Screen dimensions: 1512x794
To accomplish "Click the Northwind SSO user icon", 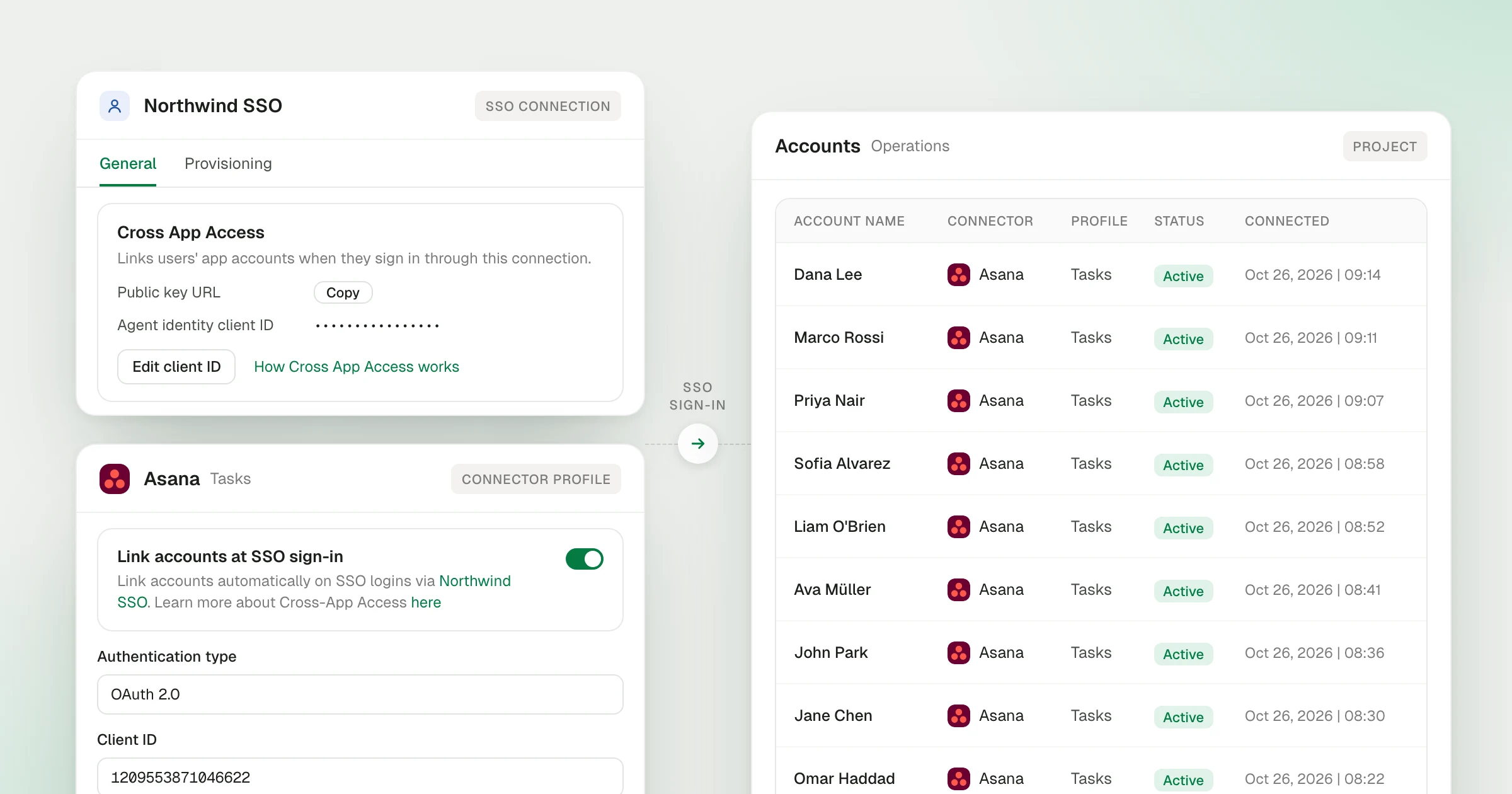I will pos(115,106).
